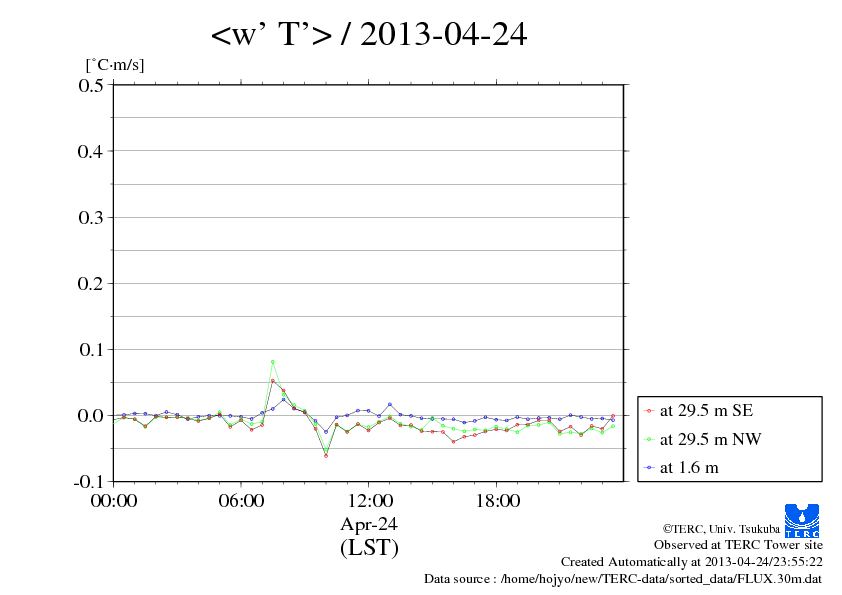Click legend entry 'at 1.6 m'
This screenshot has width=842, height=595.
[689, 468]
